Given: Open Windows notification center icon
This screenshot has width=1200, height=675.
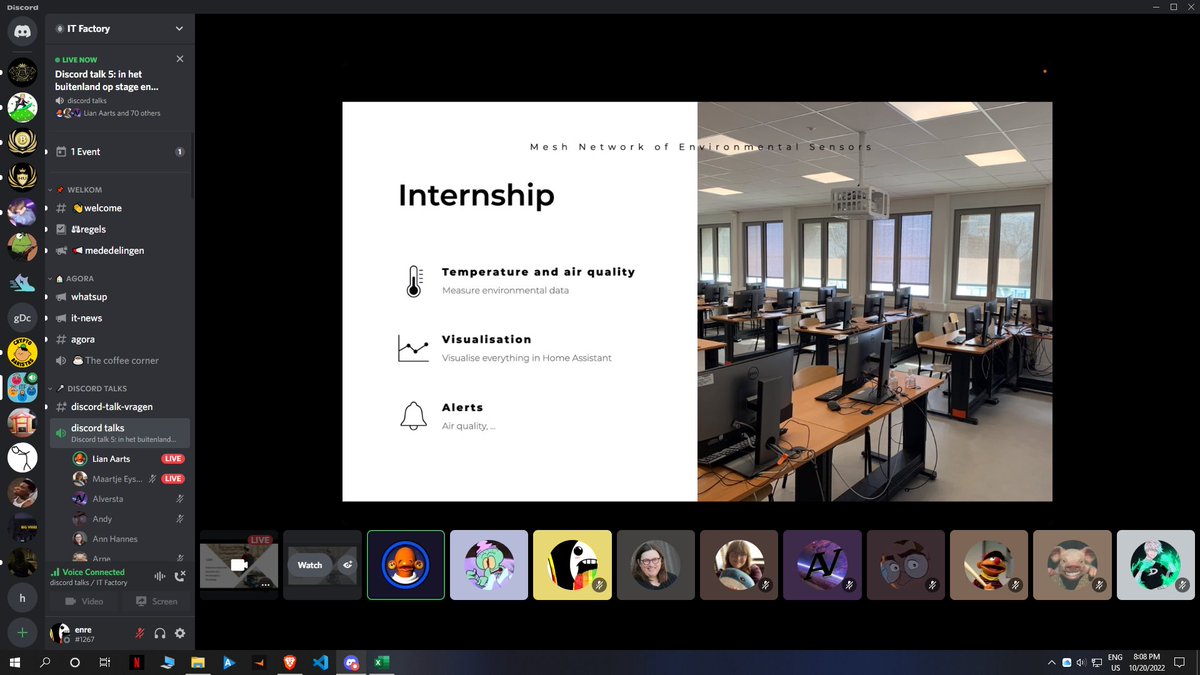Looking at the screenshot, I should (x=1180, y=662).
